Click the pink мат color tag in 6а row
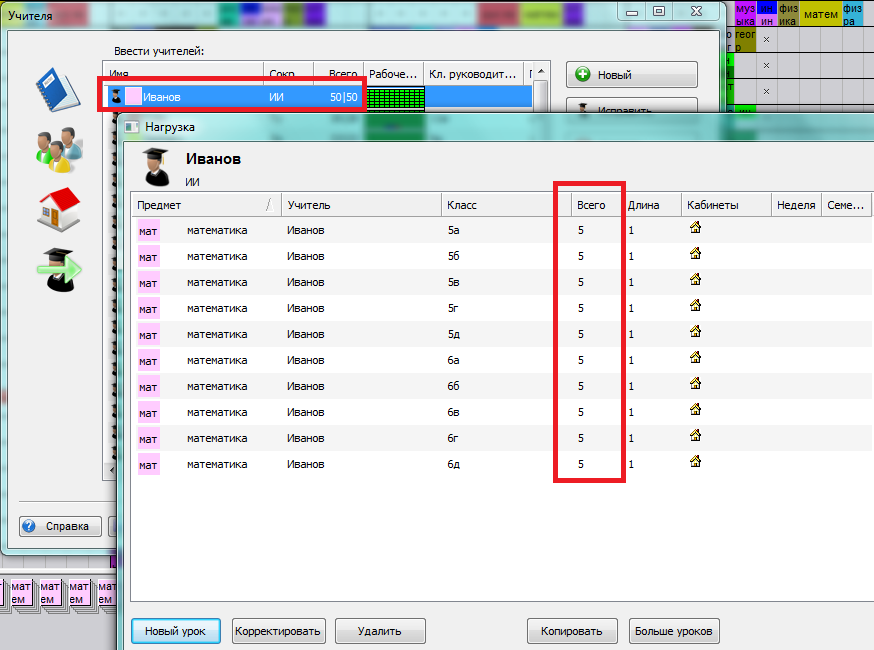The height and width of the screenshot is (650, 874). (148, 360)
